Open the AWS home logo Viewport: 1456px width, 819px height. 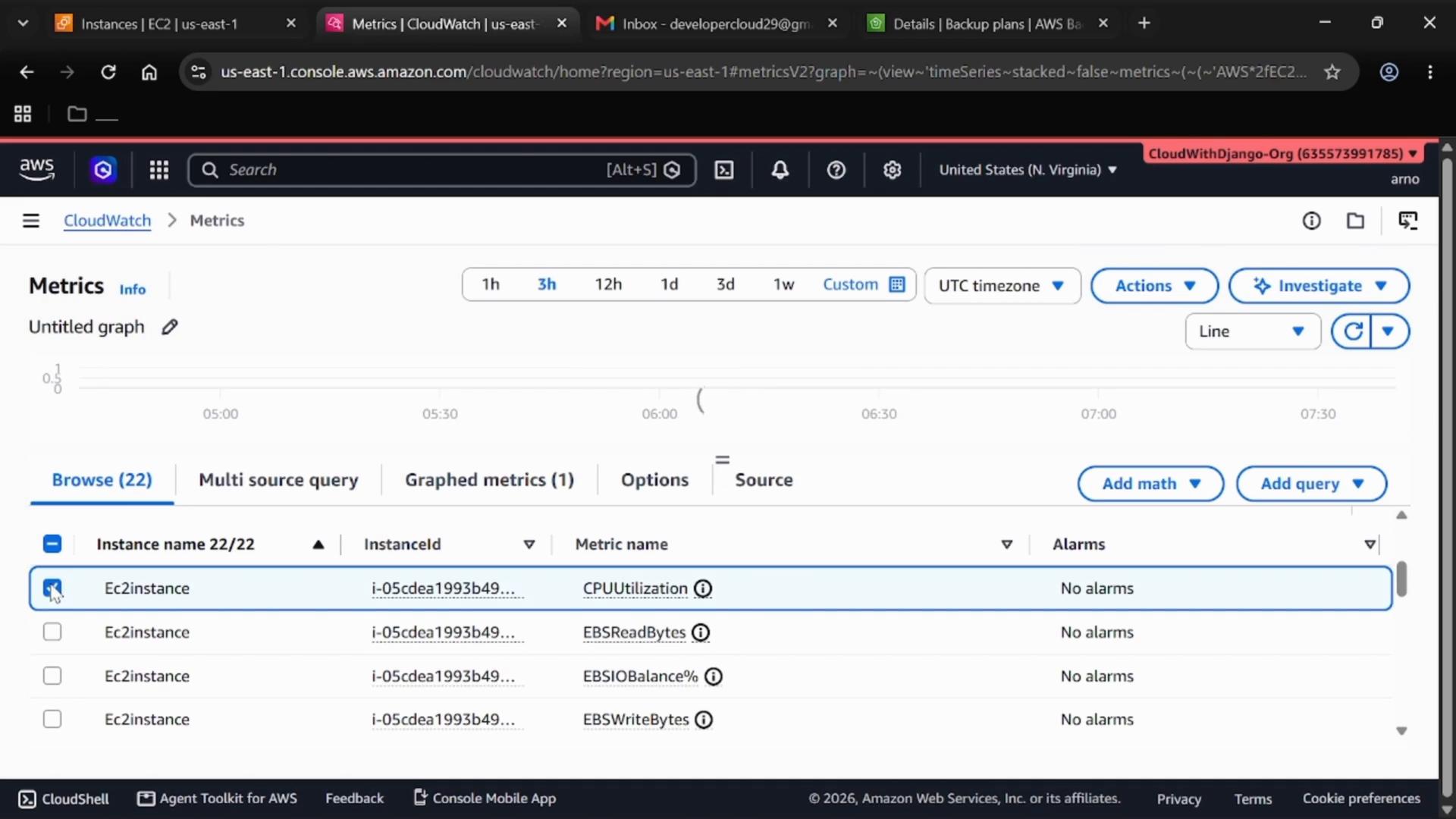pyautogui.click(x=36, y=169)
